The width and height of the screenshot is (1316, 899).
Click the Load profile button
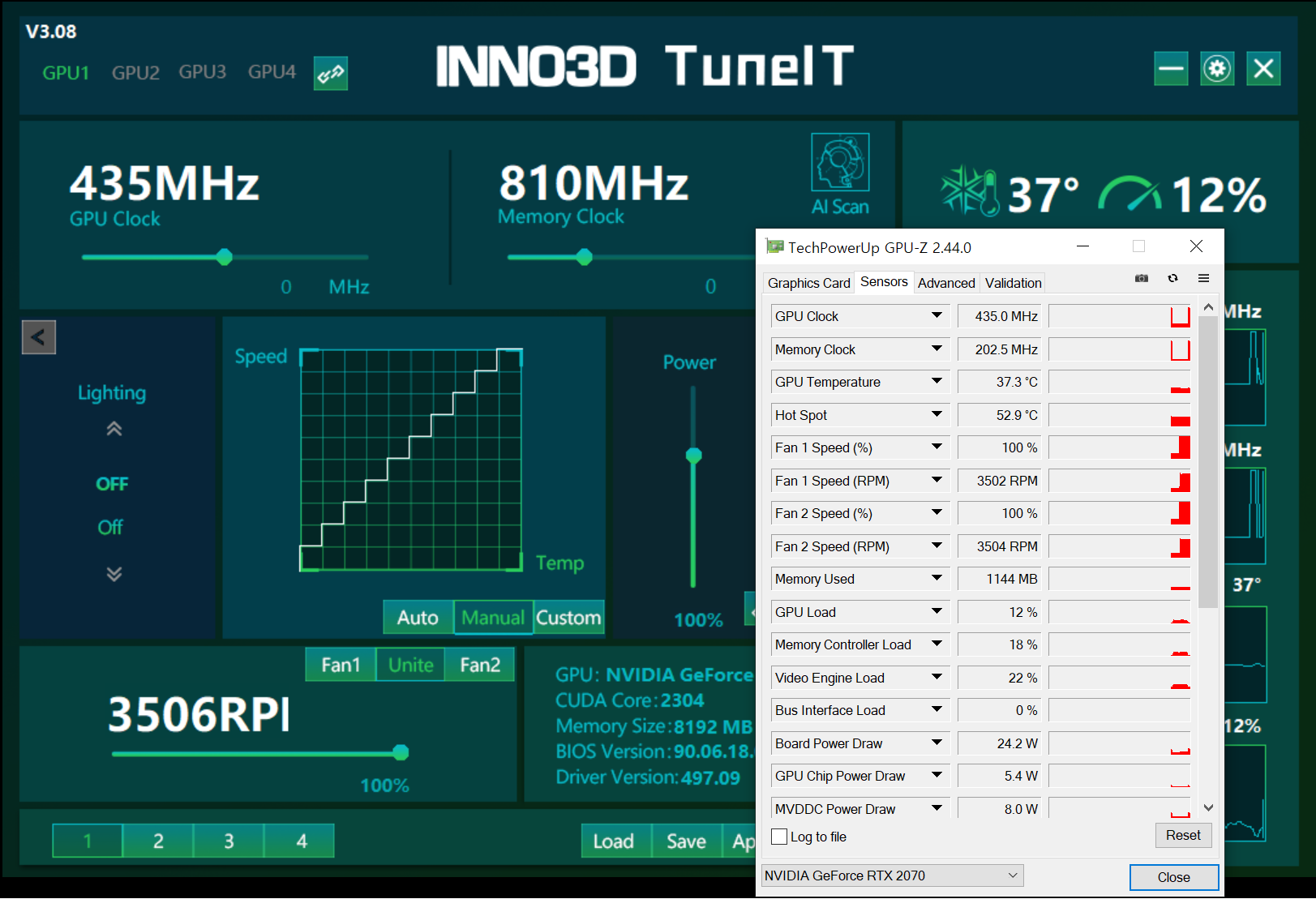pos(614,841)
